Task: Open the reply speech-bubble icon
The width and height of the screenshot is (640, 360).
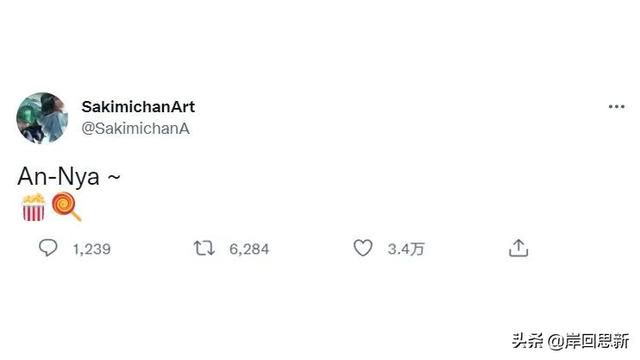Action: [x=48, y=248]
